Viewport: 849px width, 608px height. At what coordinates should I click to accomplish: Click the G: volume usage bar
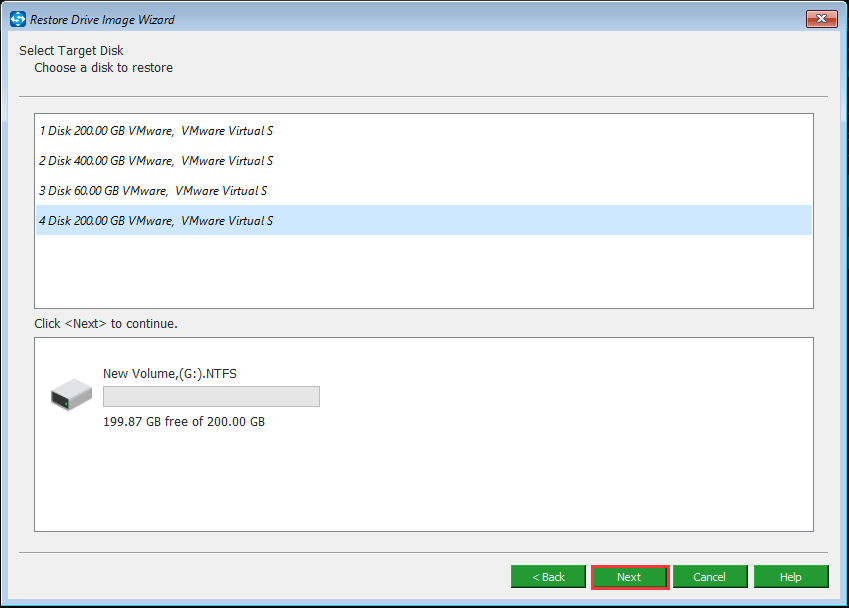click(211, 396)
